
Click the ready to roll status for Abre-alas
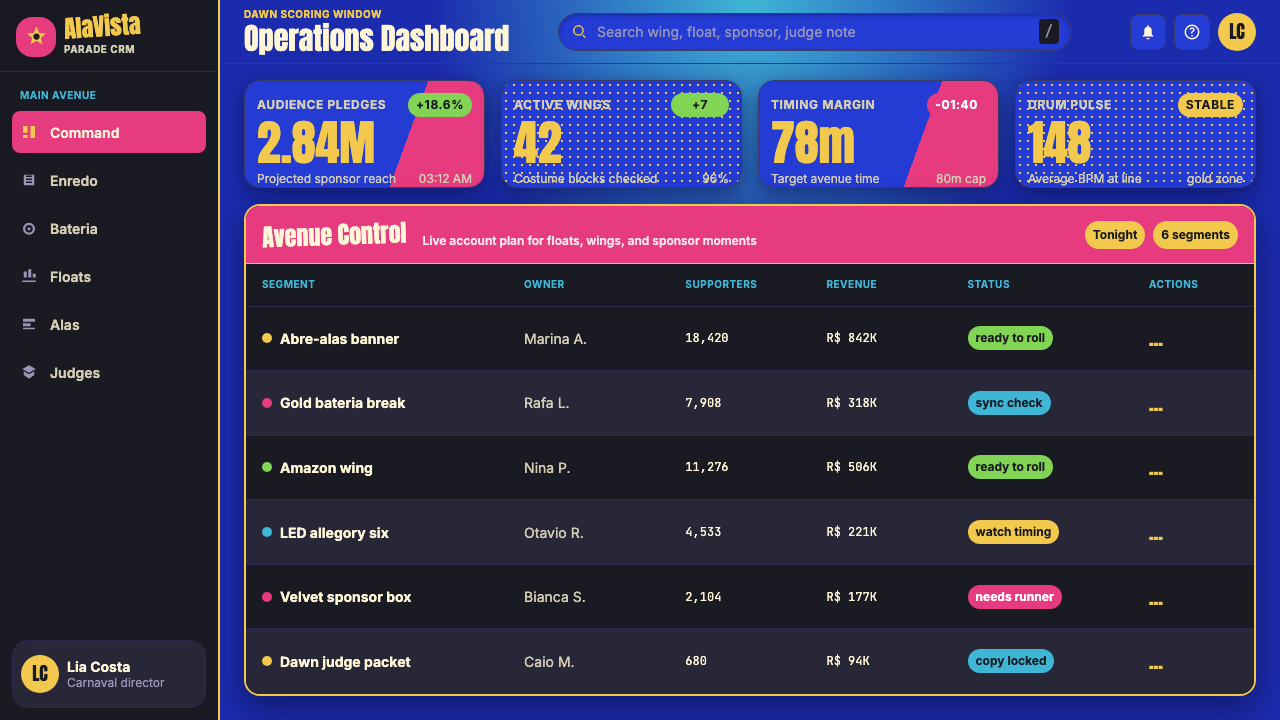click(x=1010, y=338)
